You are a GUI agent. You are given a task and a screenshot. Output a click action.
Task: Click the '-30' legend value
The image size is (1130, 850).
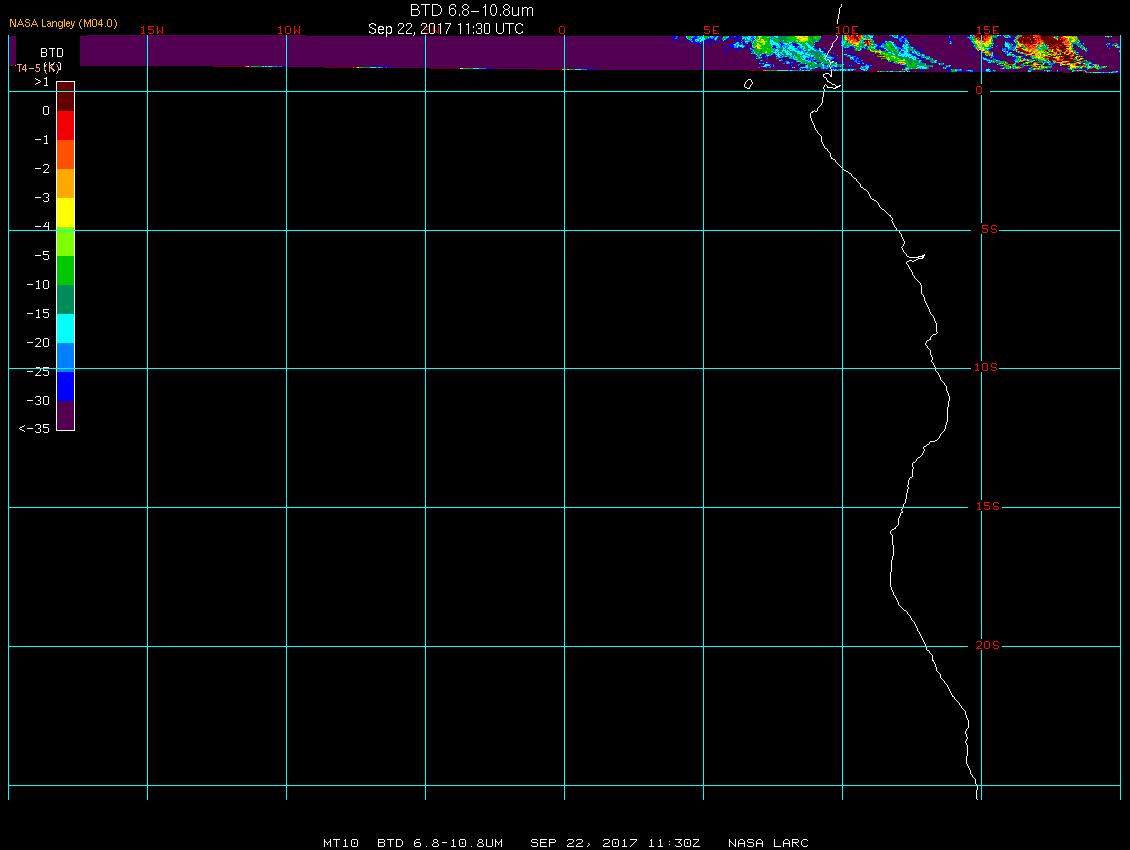tap(38, 401)
